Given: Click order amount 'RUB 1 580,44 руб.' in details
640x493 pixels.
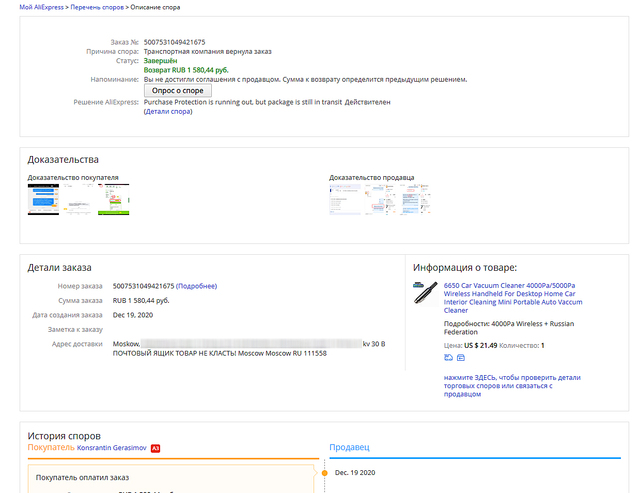Looking at the screenshot, I should (141, 300).
